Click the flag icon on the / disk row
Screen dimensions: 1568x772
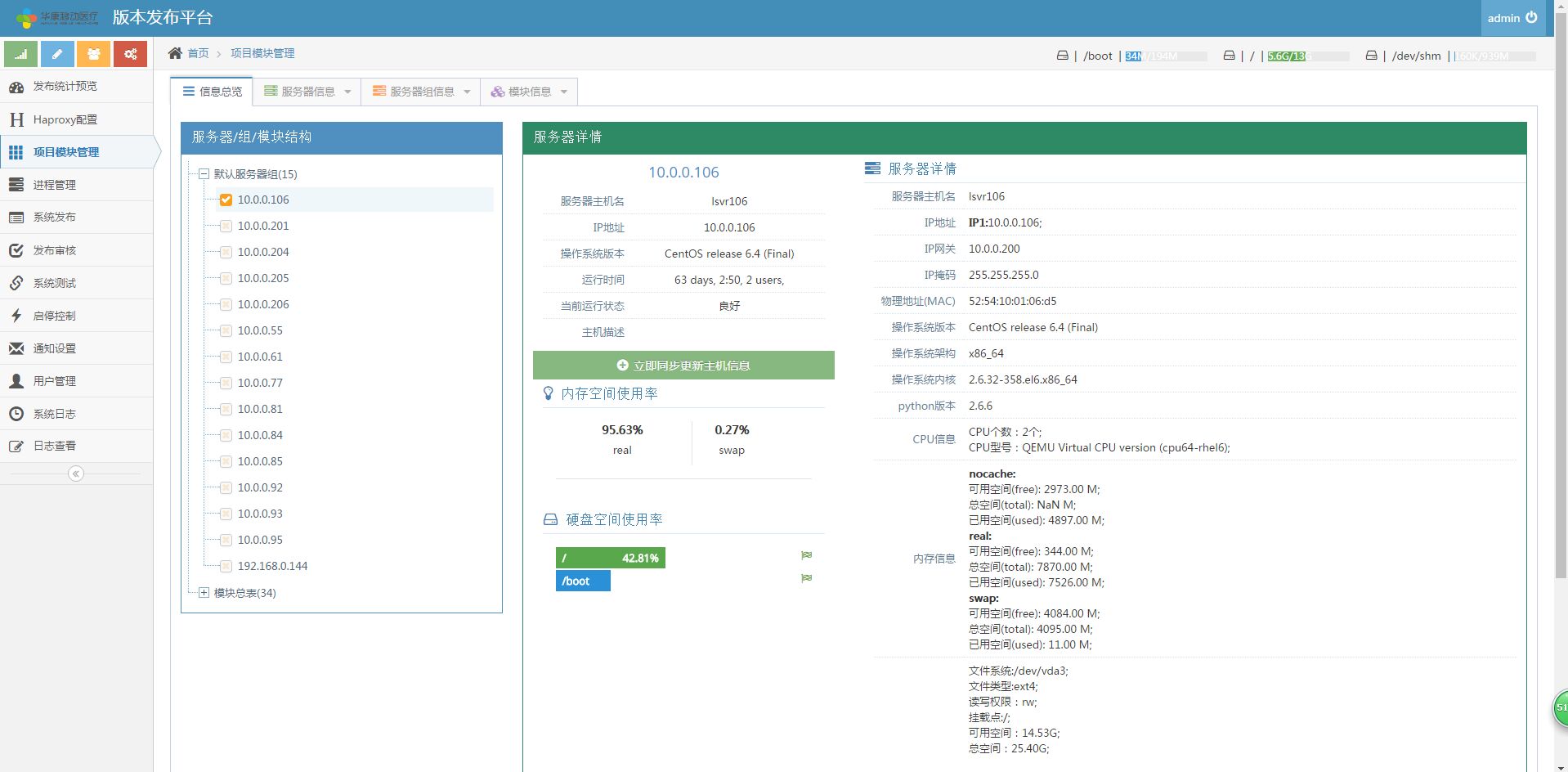click(x=807, y=555)
